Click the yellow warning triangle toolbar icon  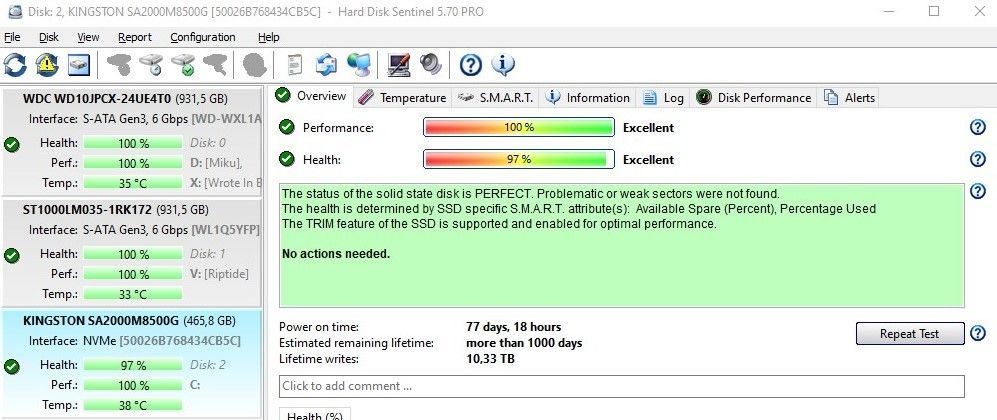tap(47, 65)
